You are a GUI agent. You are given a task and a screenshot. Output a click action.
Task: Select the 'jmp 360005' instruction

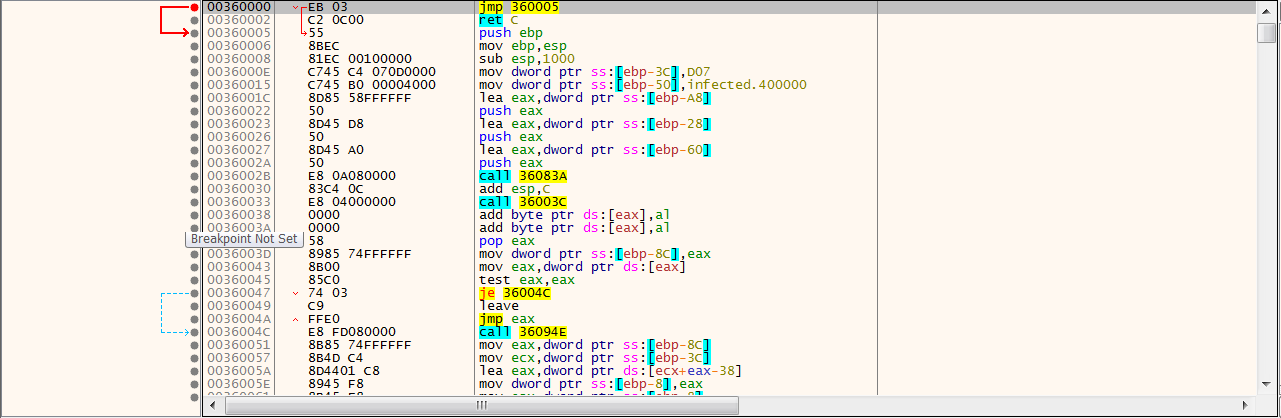(x=519, y=7)
